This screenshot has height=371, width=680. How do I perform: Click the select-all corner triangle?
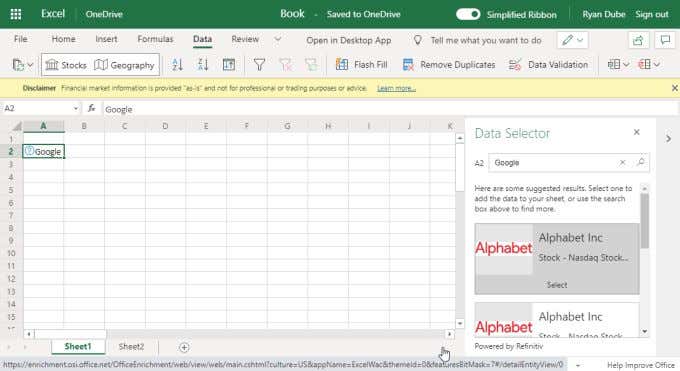[x=16, y=126]
